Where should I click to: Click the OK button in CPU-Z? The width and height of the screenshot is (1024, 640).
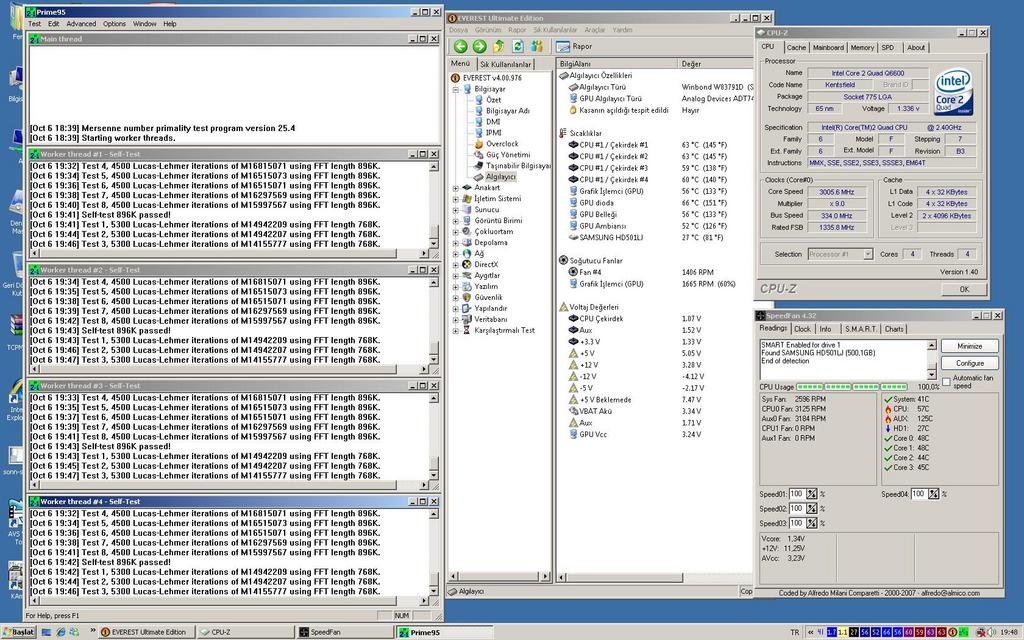964,289
